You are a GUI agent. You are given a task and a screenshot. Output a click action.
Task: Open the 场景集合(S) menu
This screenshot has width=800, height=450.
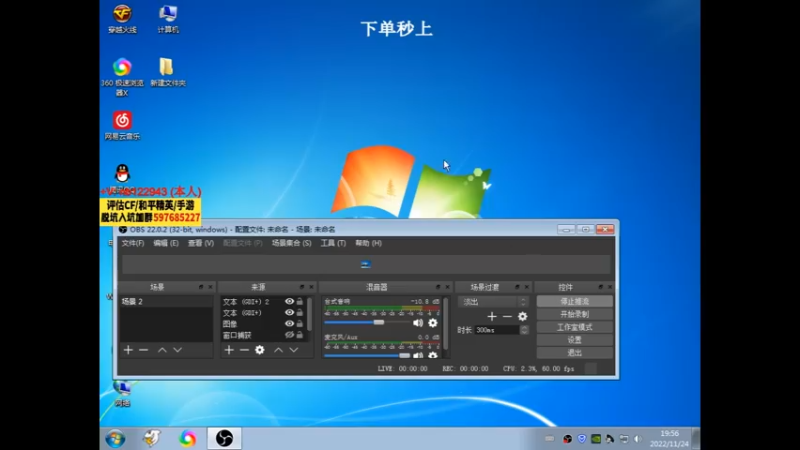(291, 243)
